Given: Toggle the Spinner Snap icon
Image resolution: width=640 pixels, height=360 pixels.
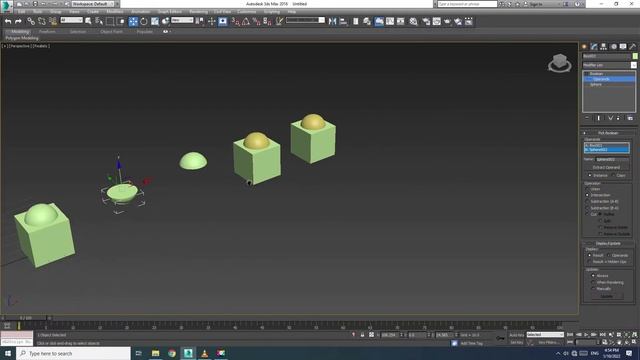Looking at the screenshot, I should [x=267, y=22].
